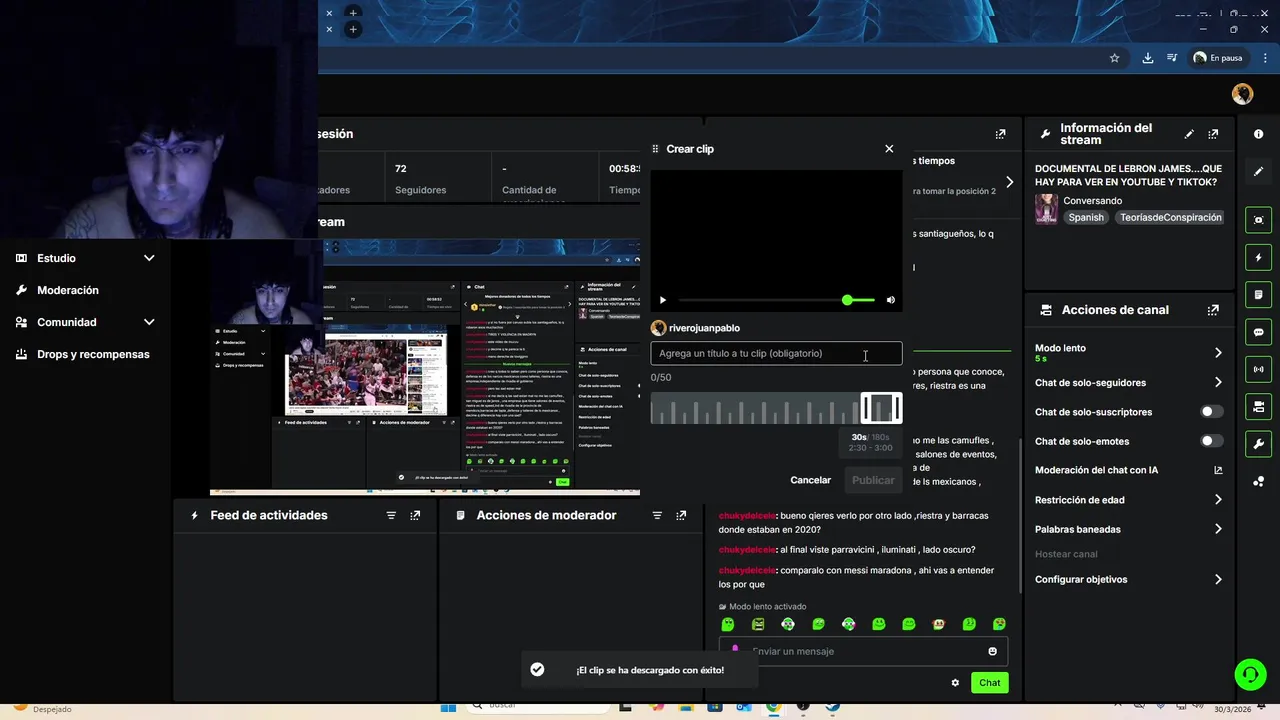The image size is (1280, 720).
Task: Select the clip range handle on timeline
Action: pos(881,408)
